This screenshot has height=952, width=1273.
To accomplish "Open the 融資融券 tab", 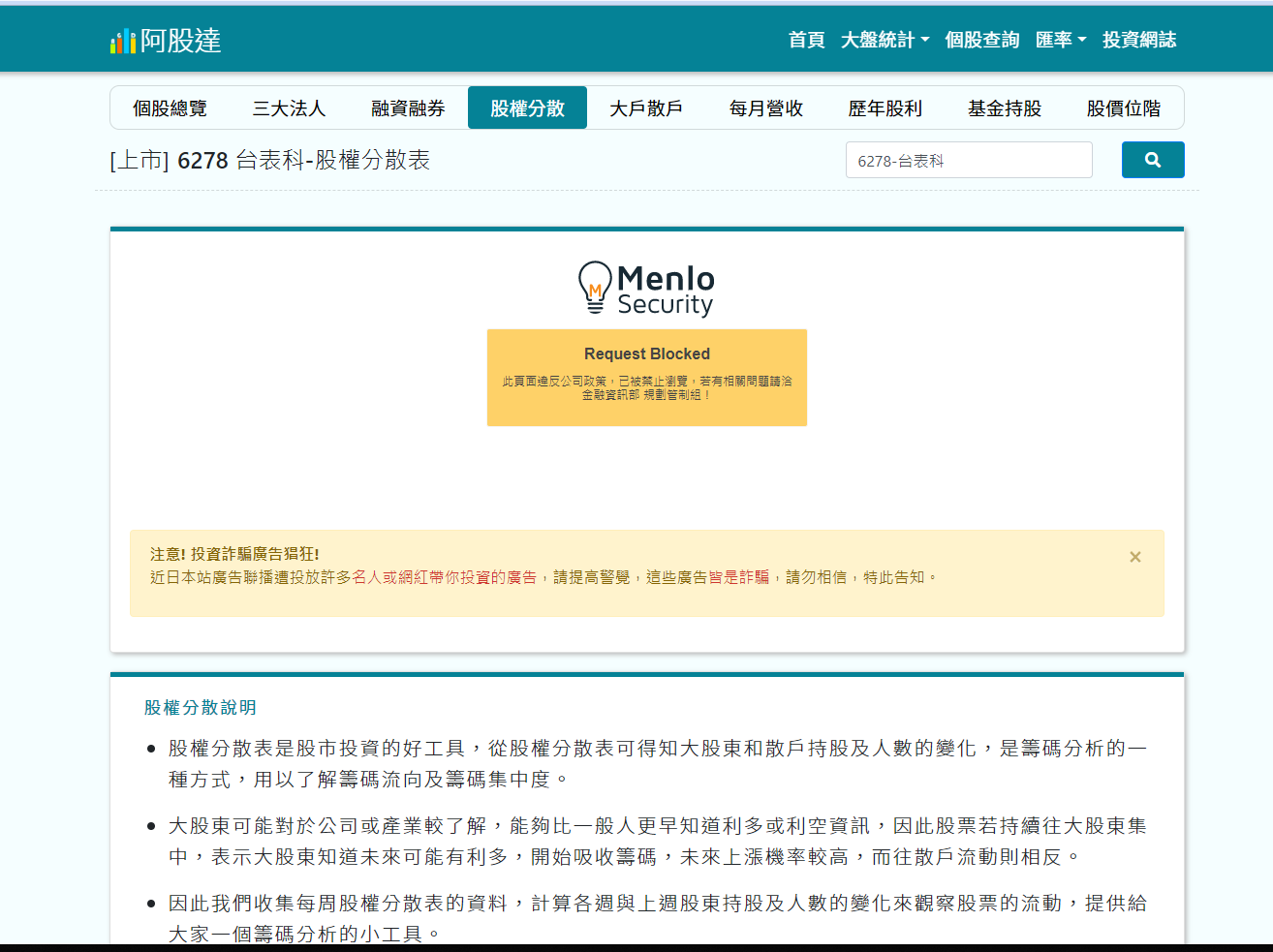I will (408, 107).
